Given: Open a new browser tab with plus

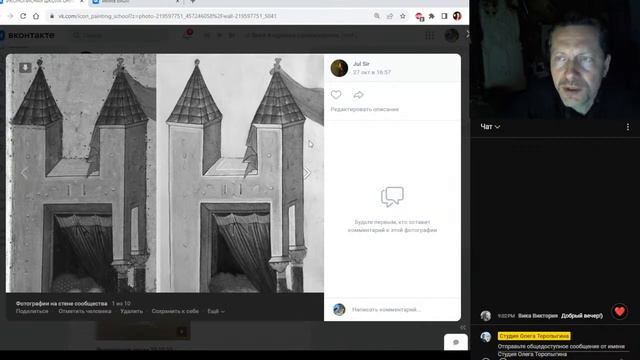Looking at the screenshot, I should point(193,2).
